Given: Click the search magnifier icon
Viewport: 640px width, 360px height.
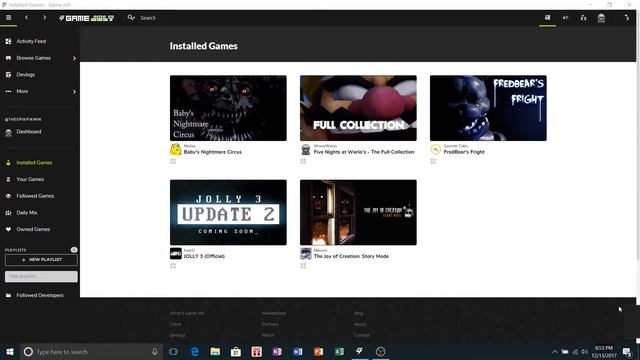Looking at the screenshot, I should point(131,18).
